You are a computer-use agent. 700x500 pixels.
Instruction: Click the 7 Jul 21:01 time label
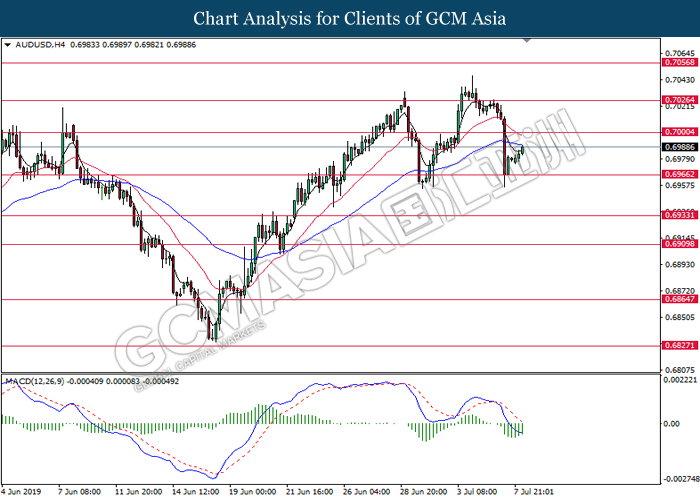pyautogui.click(x=534, y=492)
